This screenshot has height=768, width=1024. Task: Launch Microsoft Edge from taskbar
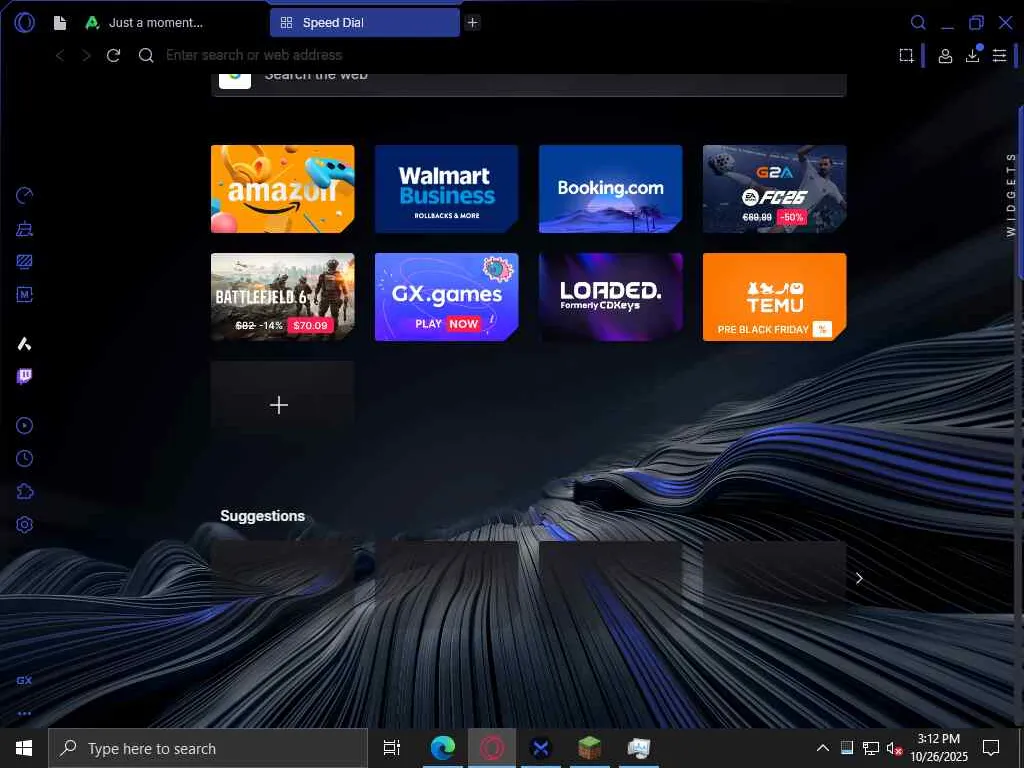443,748
